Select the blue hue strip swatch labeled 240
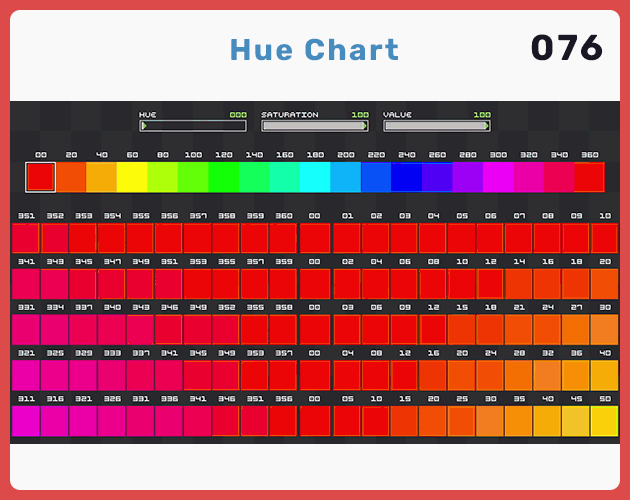This screenshot has width=630, height=500. 407,177
